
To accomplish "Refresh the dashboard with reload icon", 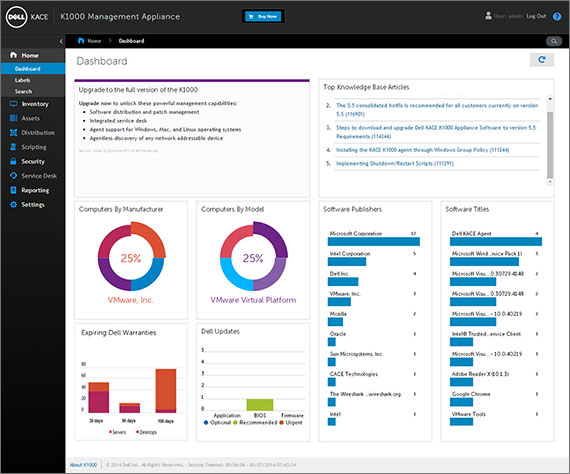I will pos(542,60).
